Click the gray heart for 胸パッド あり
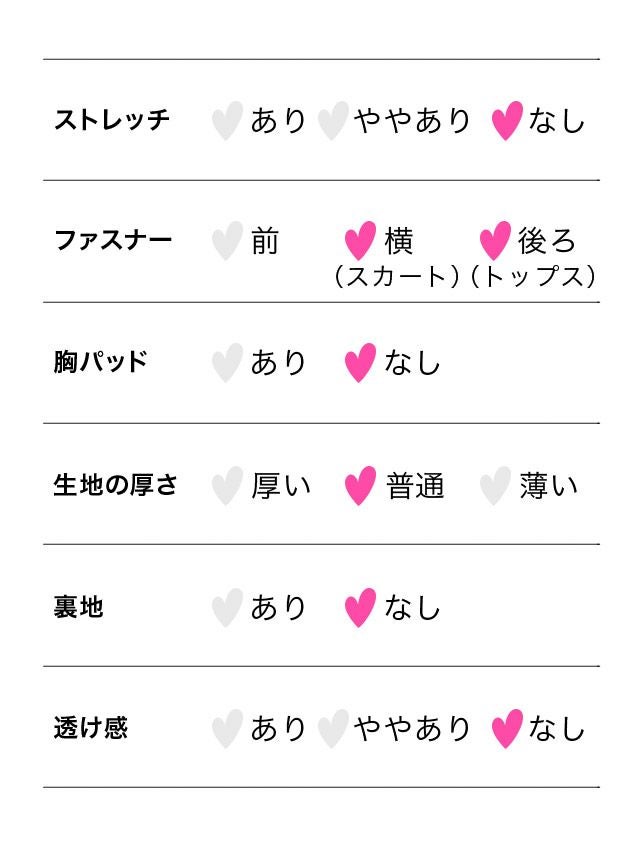Screen dimensions: 640x854 [x=228, y=363]
